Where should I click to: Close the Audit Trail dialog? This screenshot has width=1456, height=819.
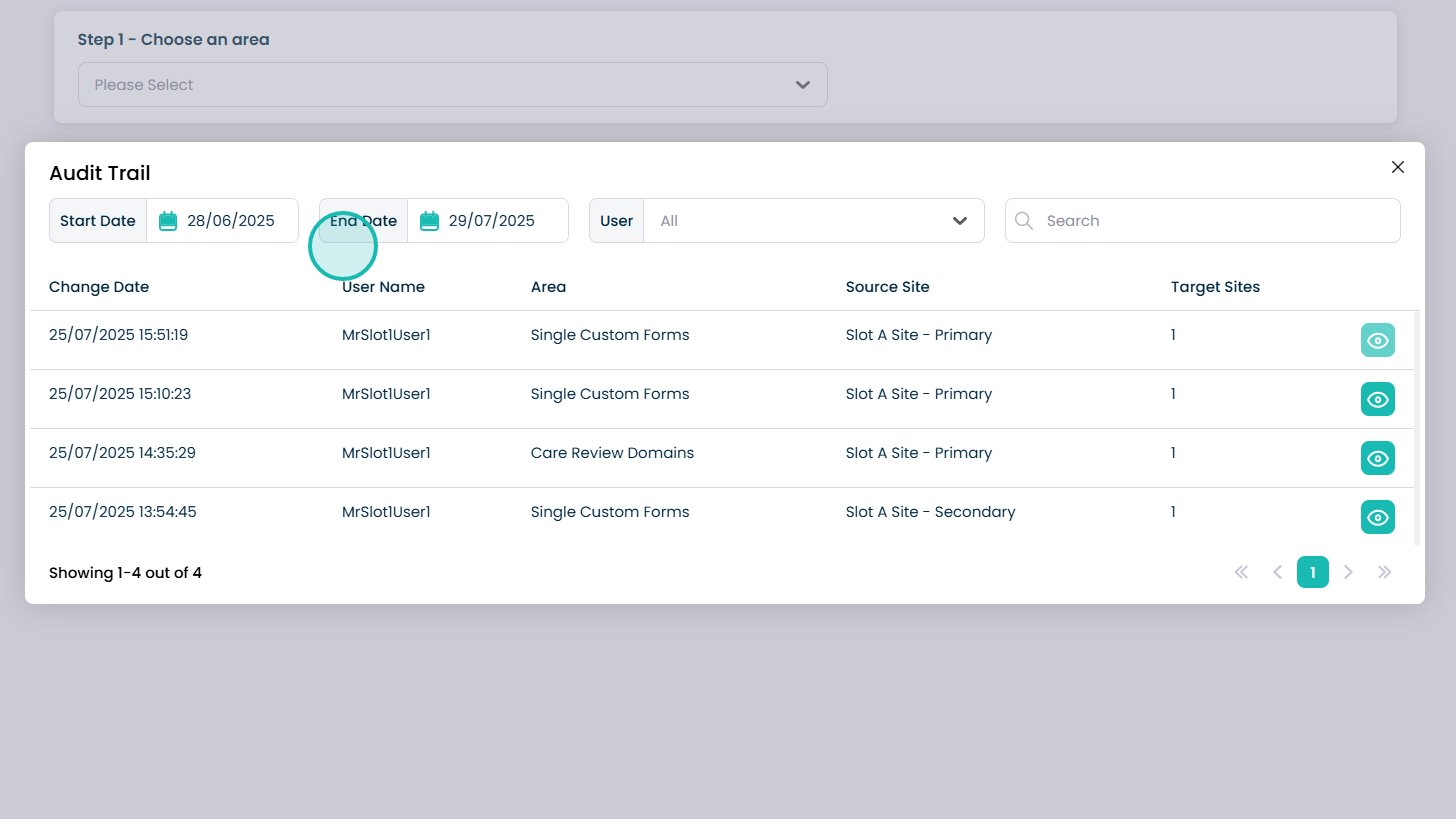coord(1397,167)
